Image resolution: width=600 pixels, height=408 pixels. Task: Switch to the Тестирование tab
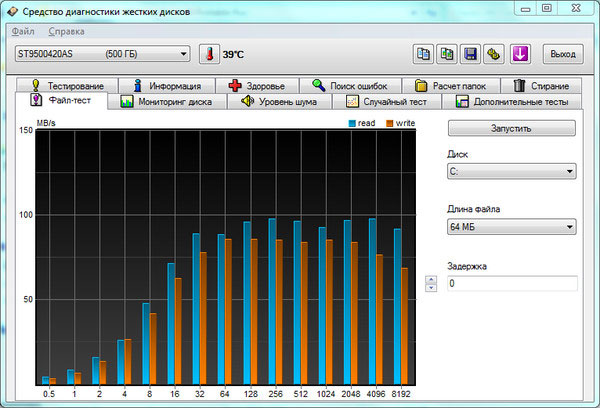(x=67, y=86)
